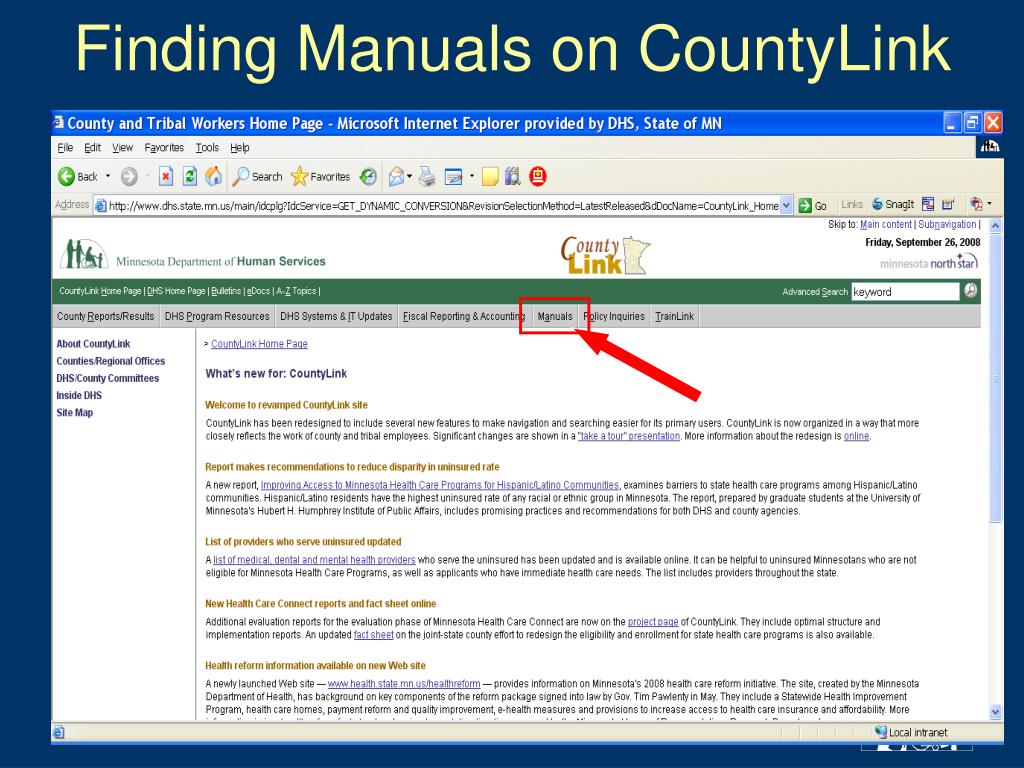
Task: Go to the browser Home page icon
Action: point(214,176)
